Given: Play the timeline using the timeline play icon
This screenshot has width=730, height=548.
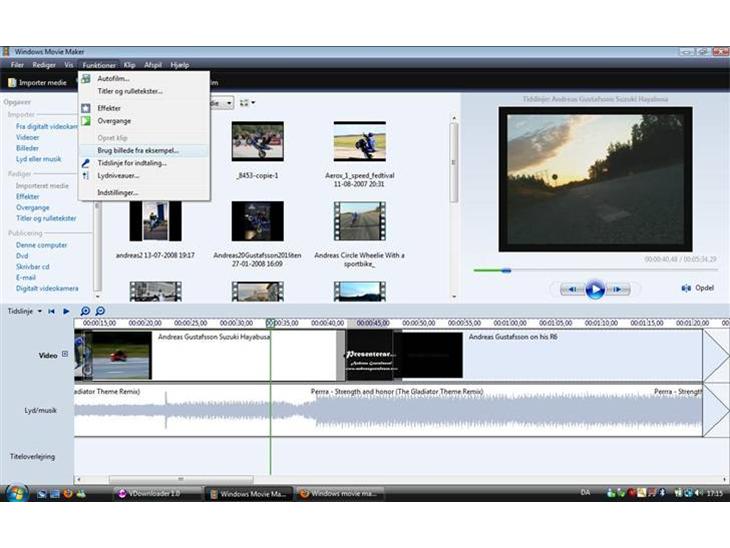Looking at the screenshot, I should [x=67, y=311].
